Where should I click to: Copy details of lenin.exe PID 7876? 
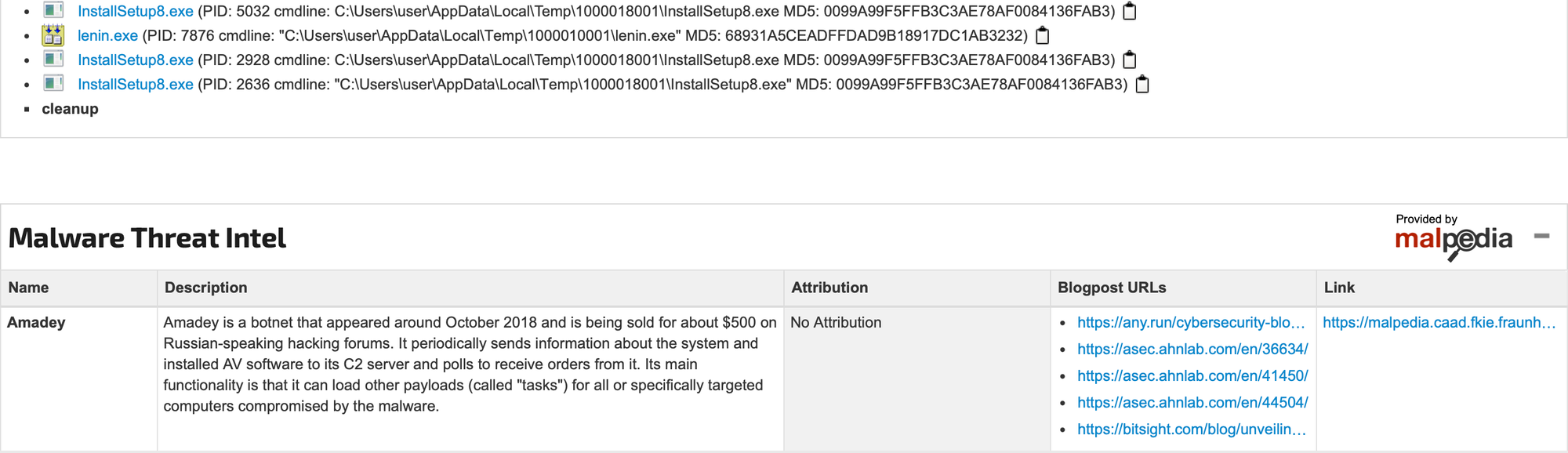pyautogui.click(x=1043, y=35)
